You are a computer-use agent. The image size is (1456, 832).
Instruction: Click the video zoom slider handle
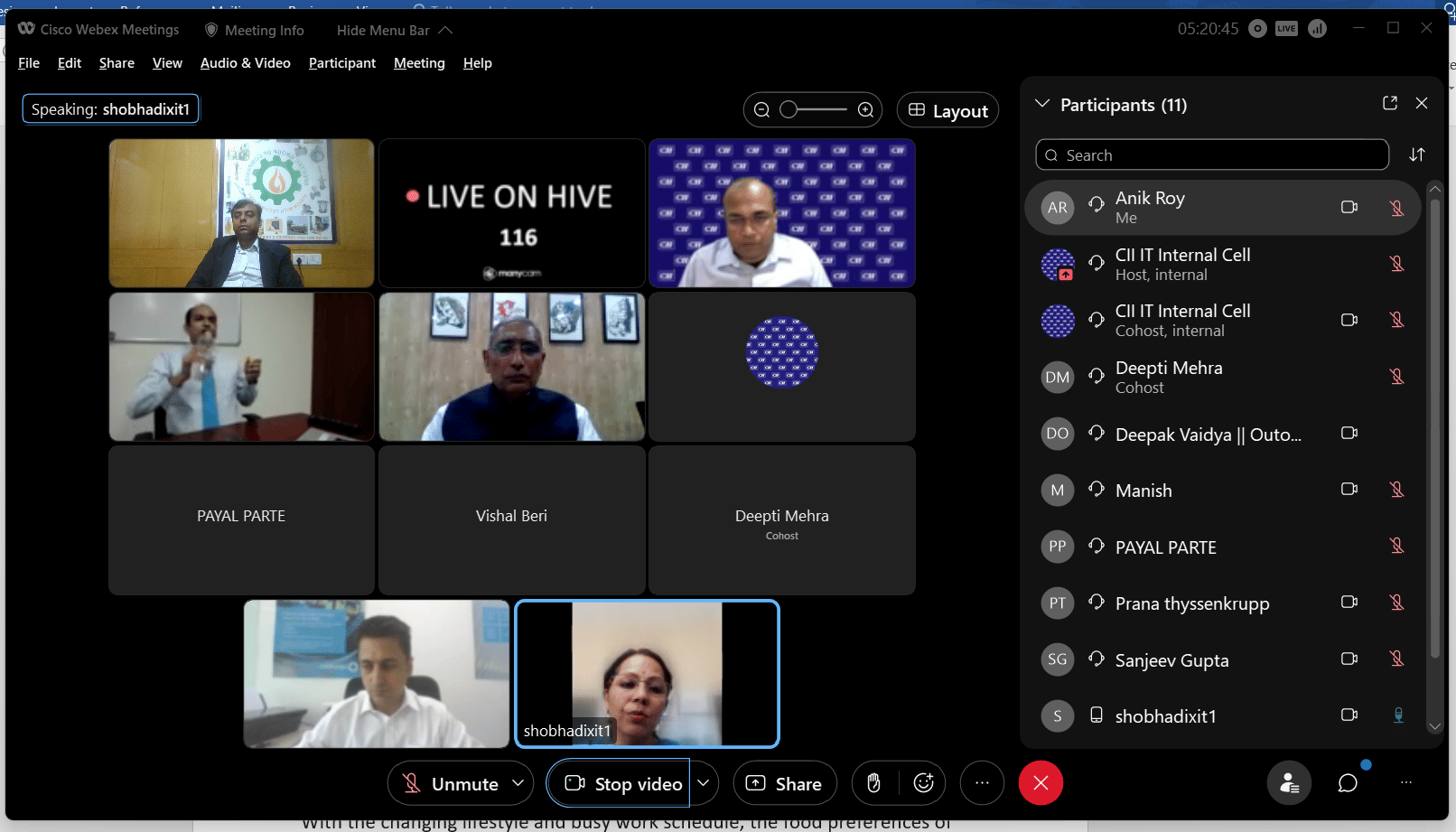pyautogui.click(x=789, y=110)
